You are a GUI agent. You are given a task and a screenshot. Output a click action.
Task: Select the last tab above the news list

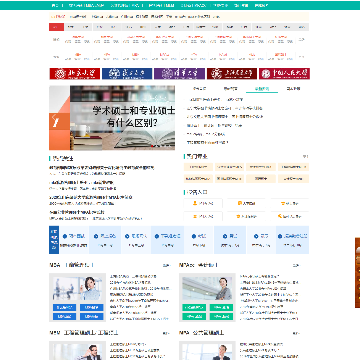293,89
